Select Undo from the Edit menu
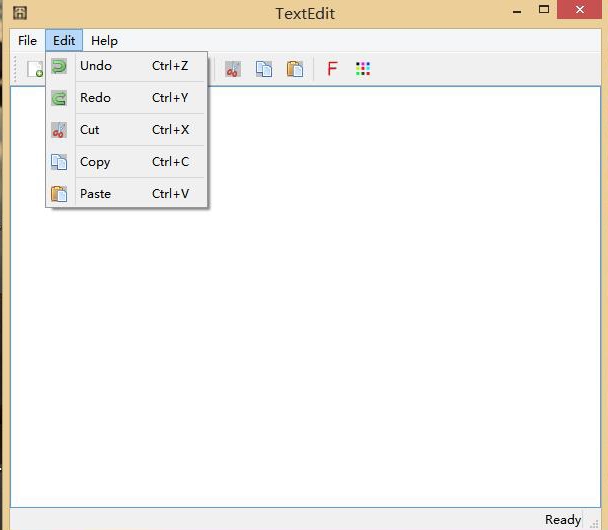 96,66
